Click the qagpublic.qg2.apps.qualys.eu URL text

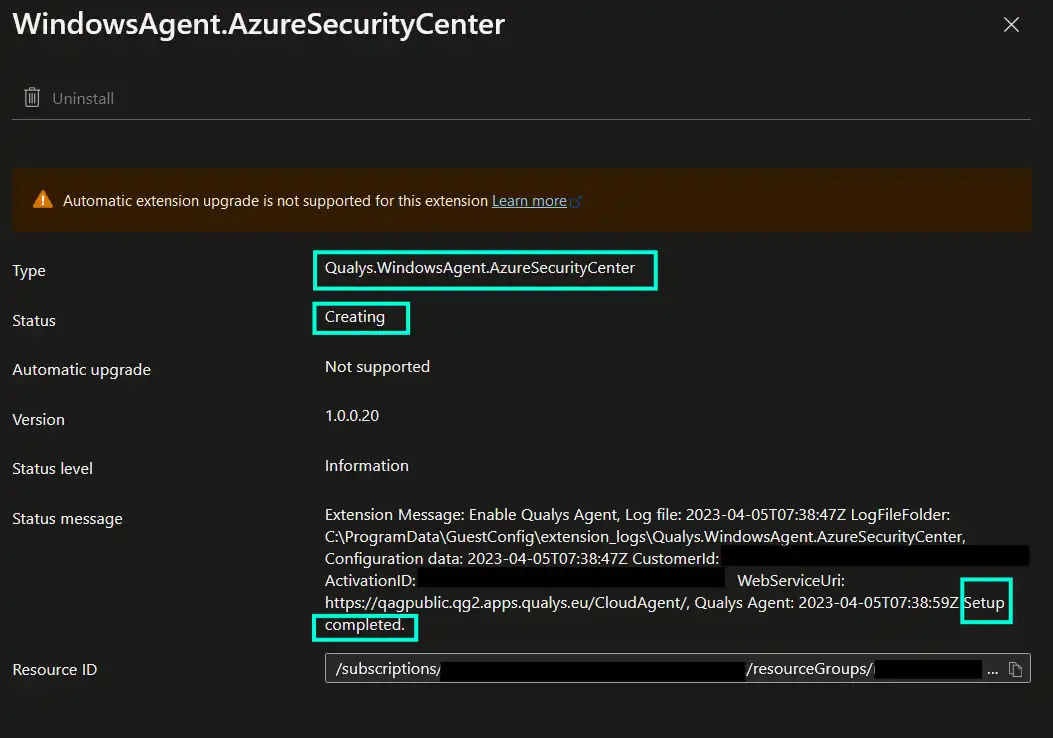coord(507,603)
